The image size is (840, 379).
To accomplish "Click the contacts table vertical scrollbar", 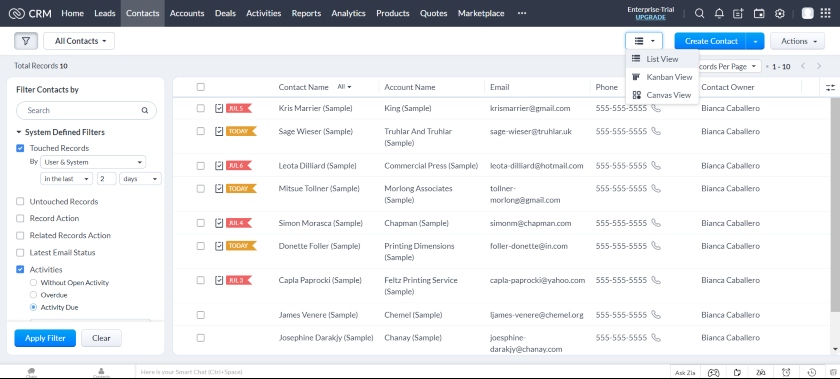I will pyautogui.click(x=835, y=204).
